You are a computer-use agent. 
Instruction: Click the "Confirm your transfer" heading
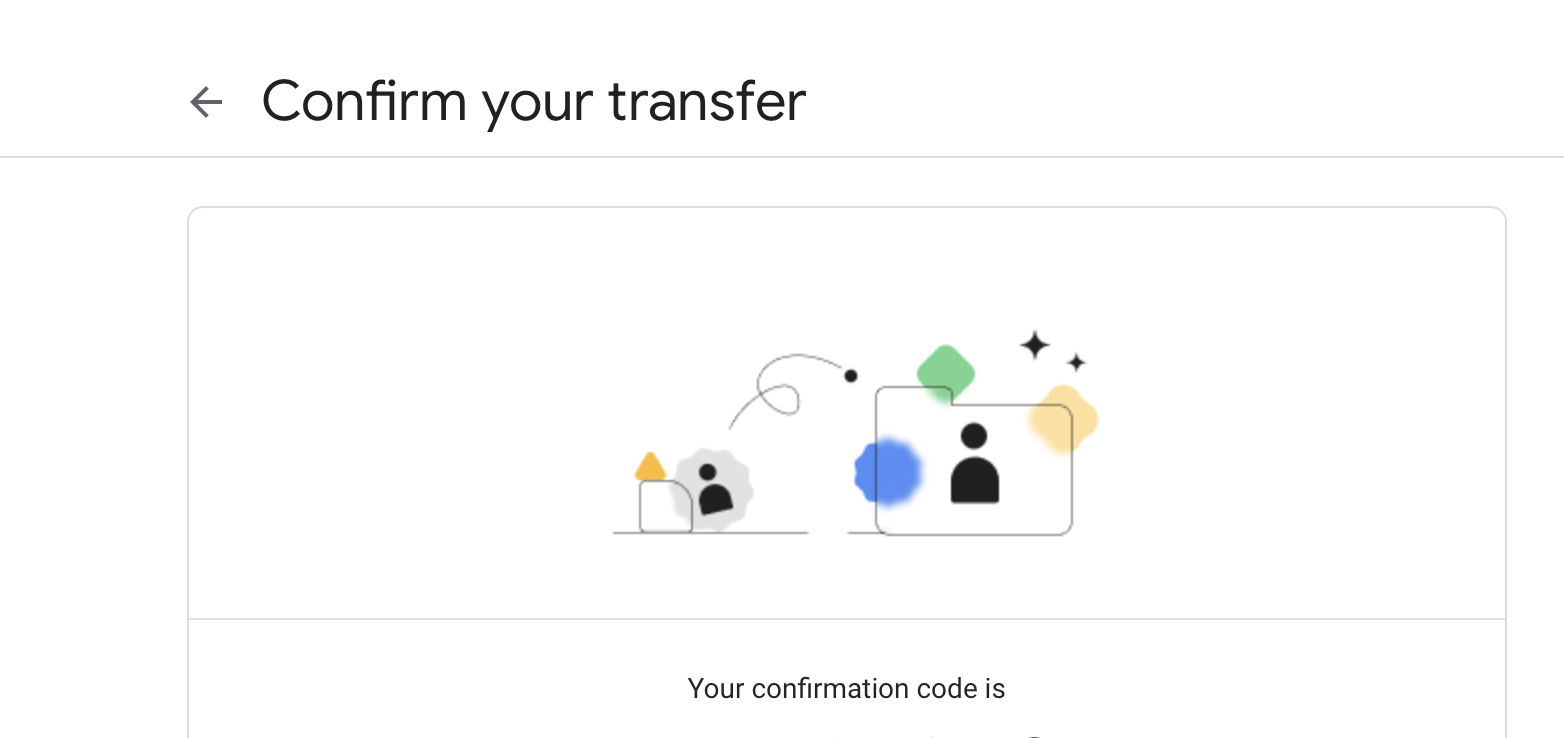click(534, 102)
